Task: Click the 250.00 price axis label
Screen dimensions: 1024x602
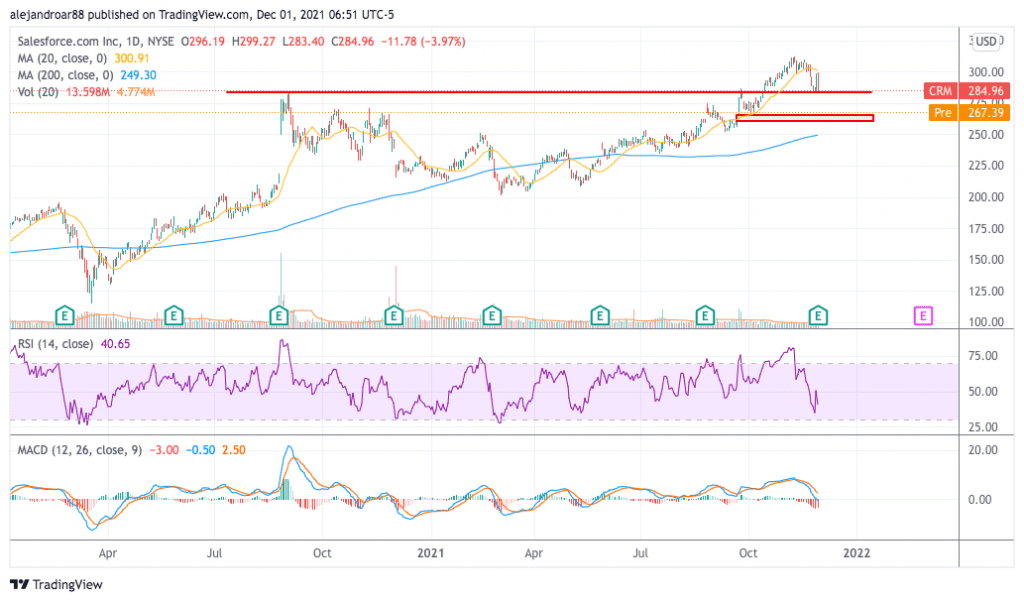Action: pos(986,135)
